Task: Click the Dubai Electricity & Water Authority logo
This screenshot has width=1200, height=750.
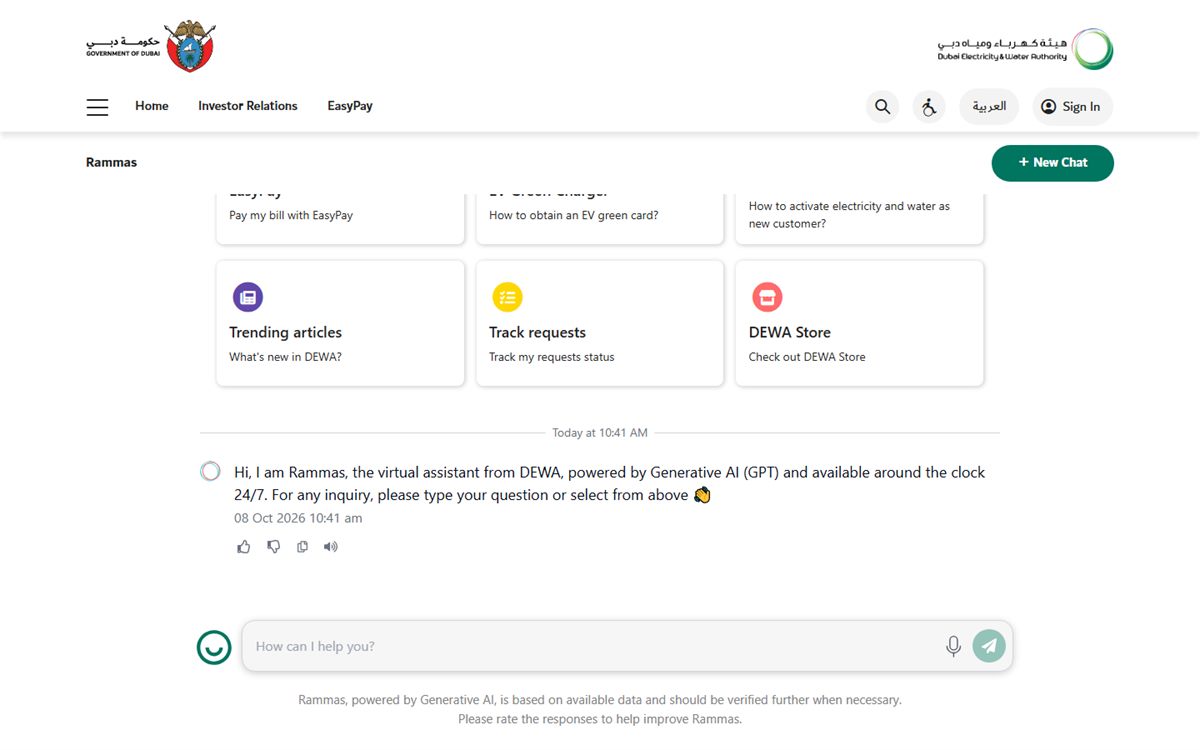Action: 1025,49
